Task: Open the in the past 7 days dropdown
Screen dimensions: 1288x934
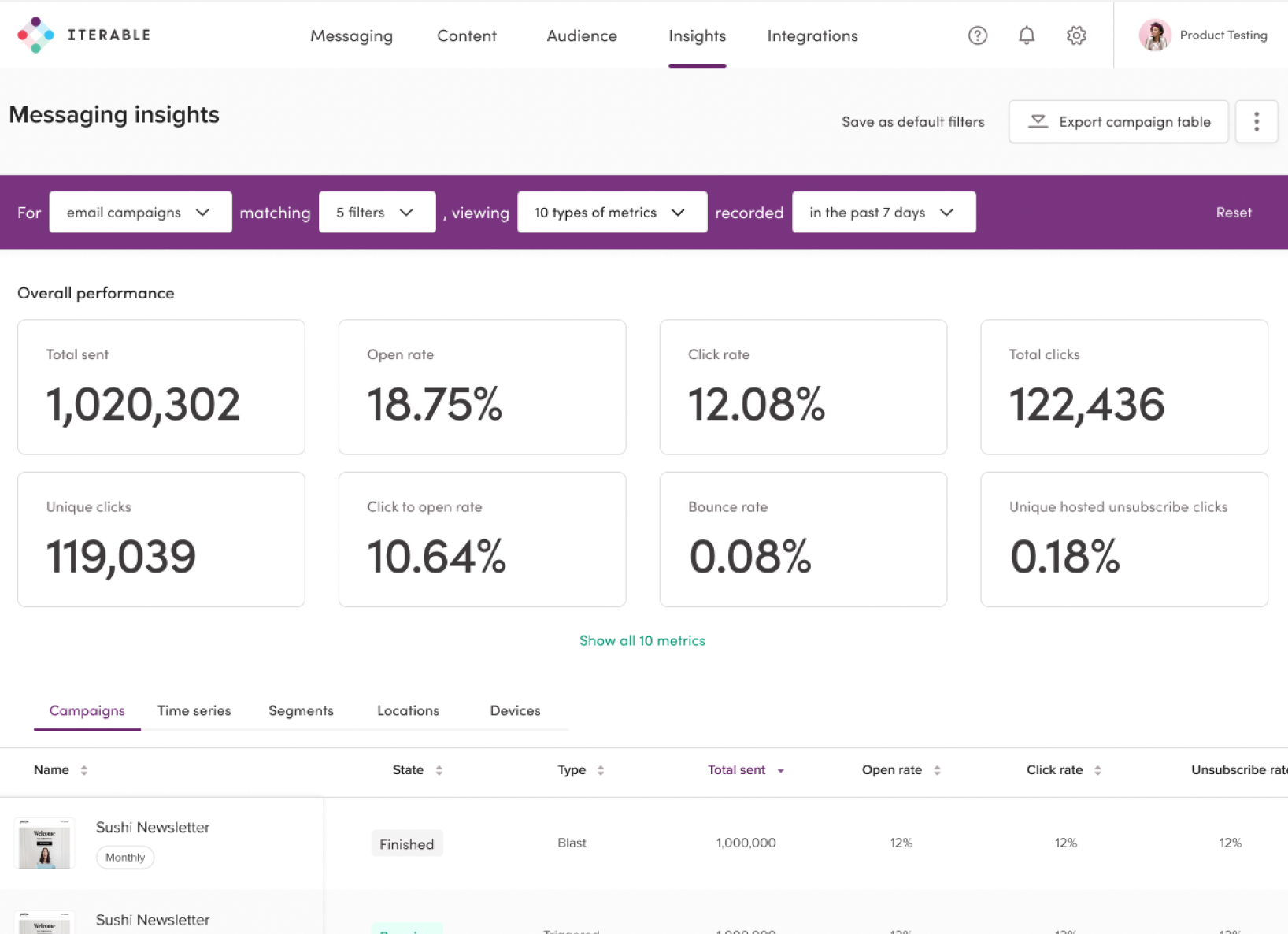Action: [883, 212]
